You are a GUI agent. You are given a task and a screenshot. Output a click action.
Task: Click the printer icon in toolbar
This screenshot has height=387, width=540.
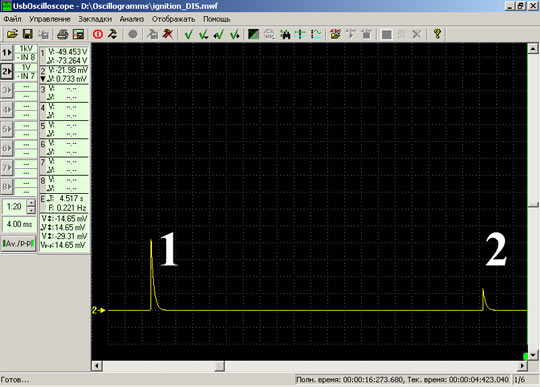(62, 34)
